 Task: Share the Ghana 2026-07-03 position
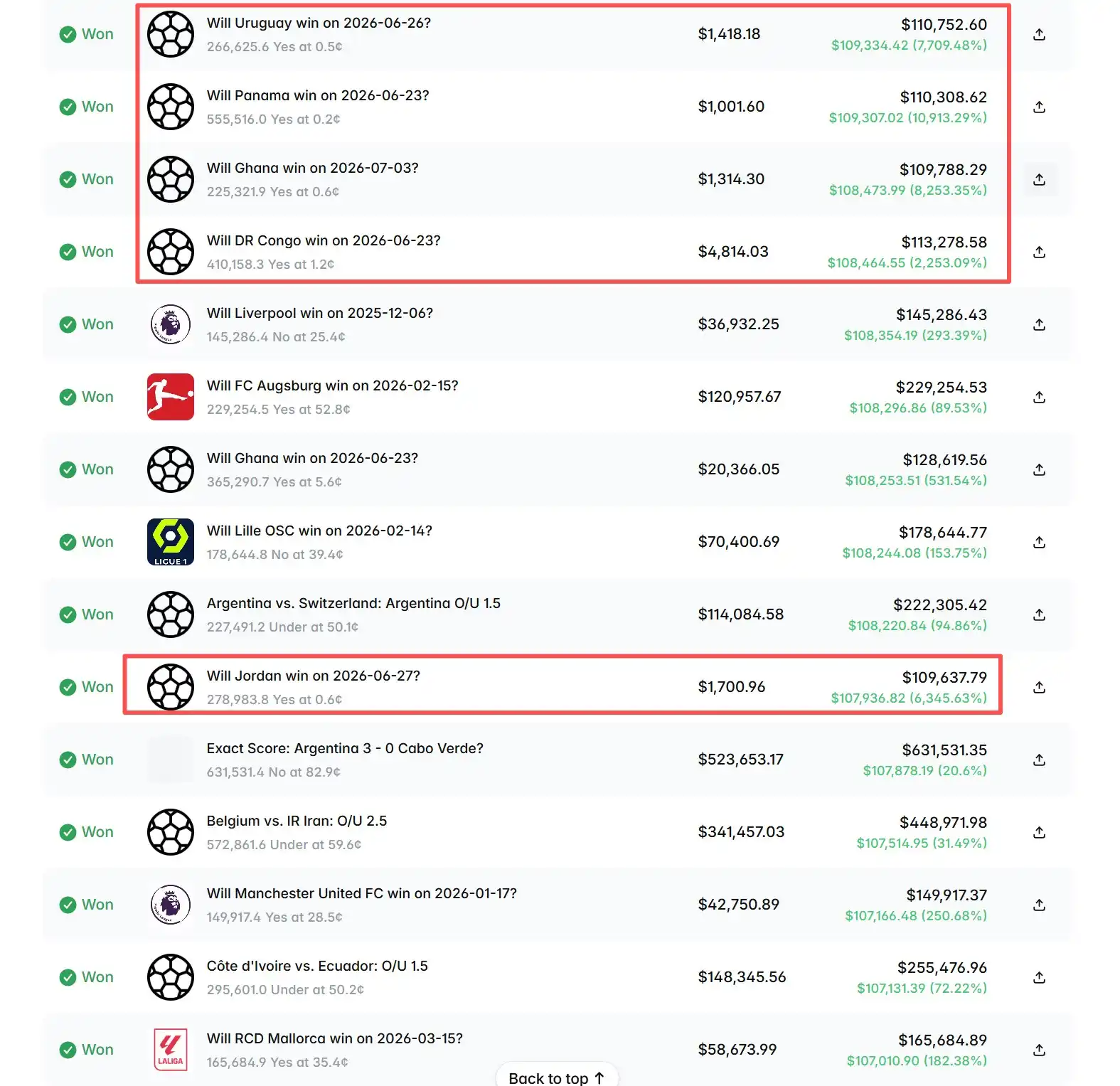[1039, 179]
